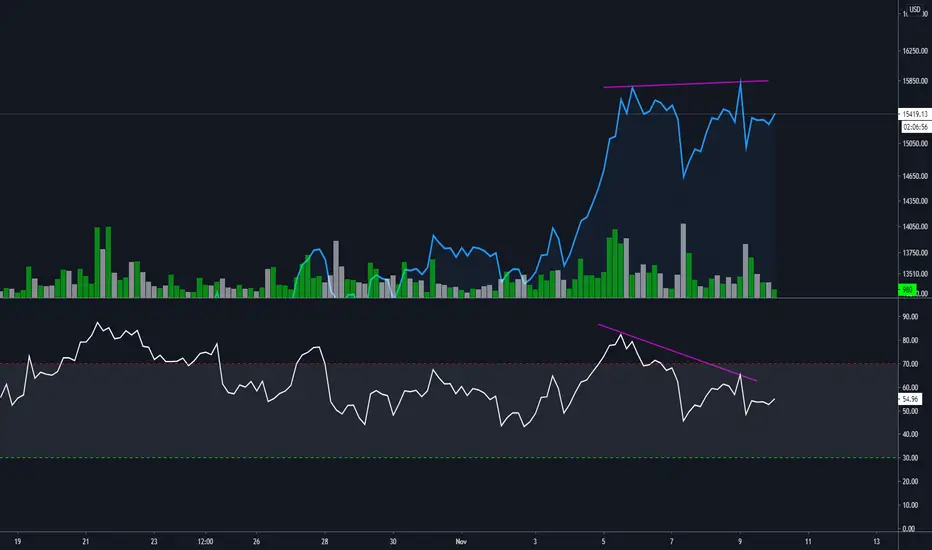Click the 13510.00 price scale label
The width and height of the screenshot is (932, 550).
click(915, 274)
